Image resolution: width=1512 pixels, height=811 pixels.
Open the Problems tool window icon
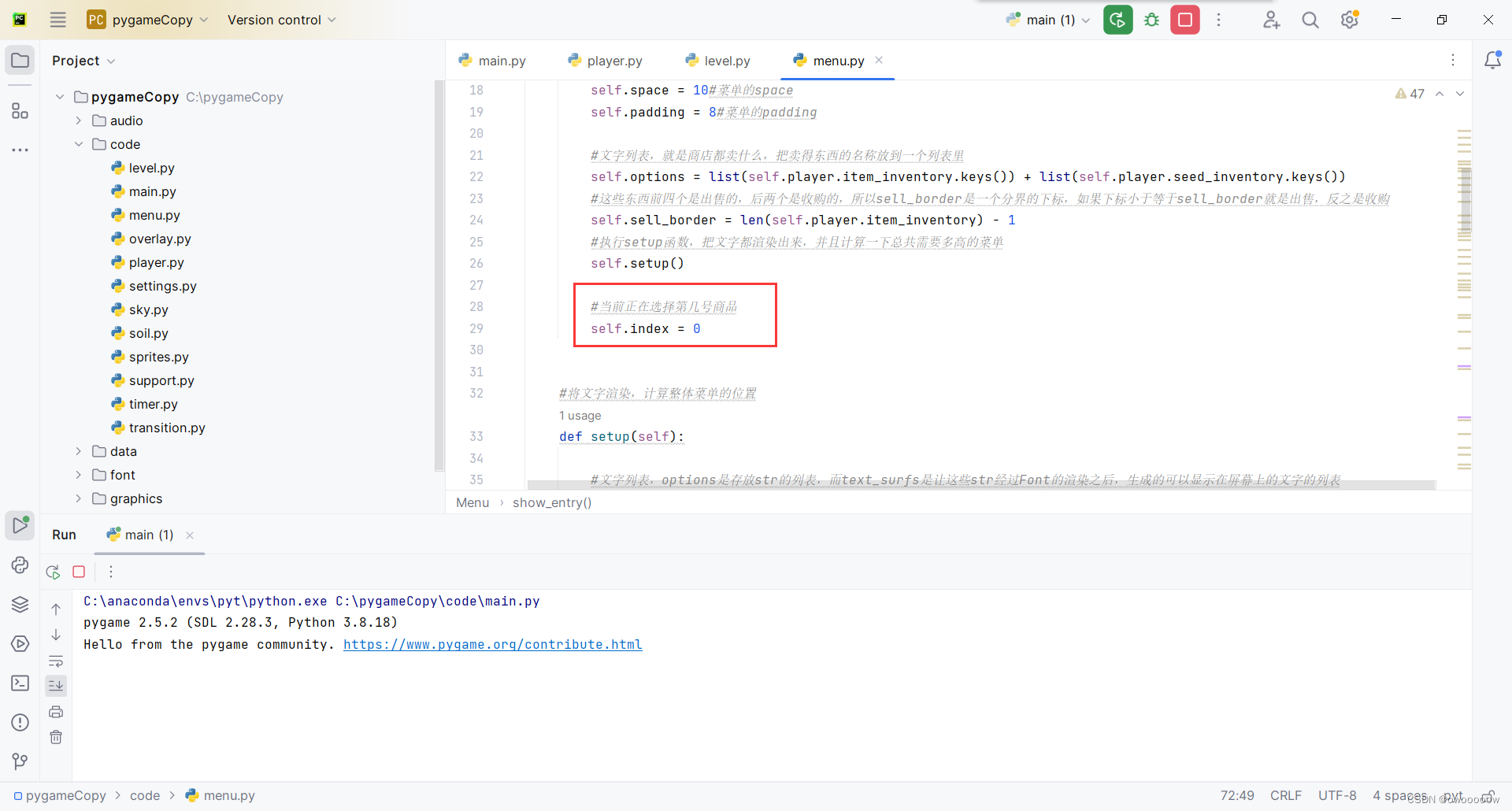point(20,722)
